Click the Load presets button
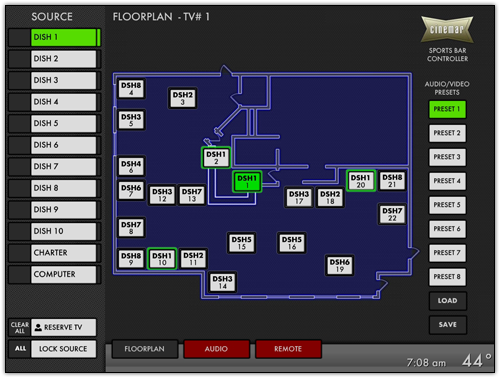 pos(447,301)
